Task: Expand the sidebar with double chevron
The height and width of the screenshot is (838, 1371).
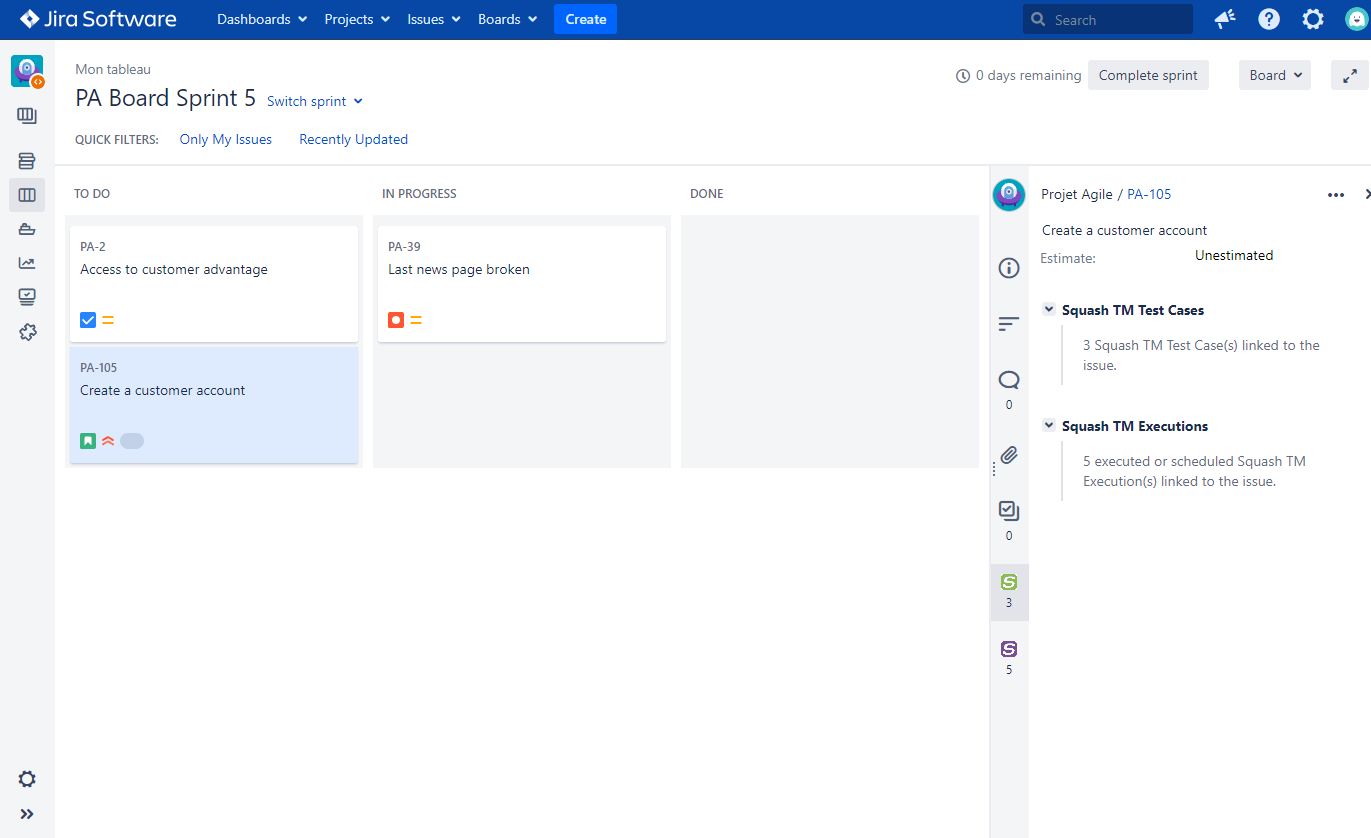Action: tap(27, 814)
